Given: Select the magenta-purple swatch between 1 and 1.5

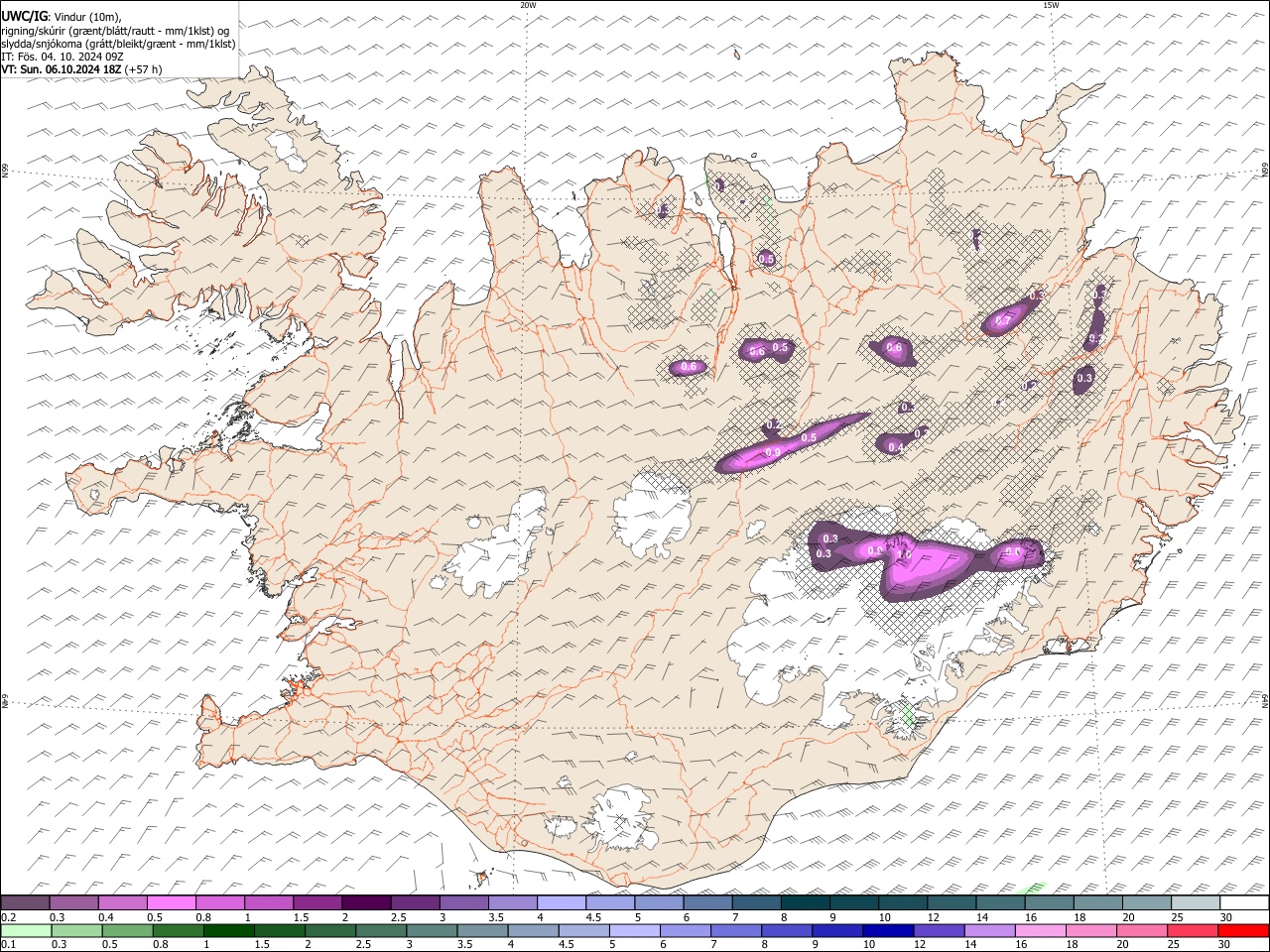Looking at the screenshot, I should (x=269, y=903).
